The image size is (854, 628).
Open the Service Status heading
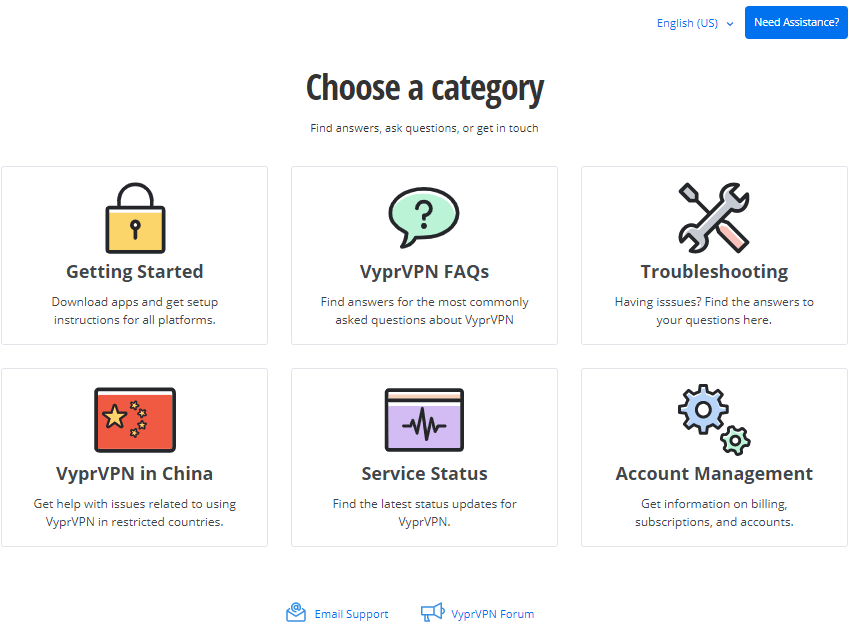click(x=424, y=473)
